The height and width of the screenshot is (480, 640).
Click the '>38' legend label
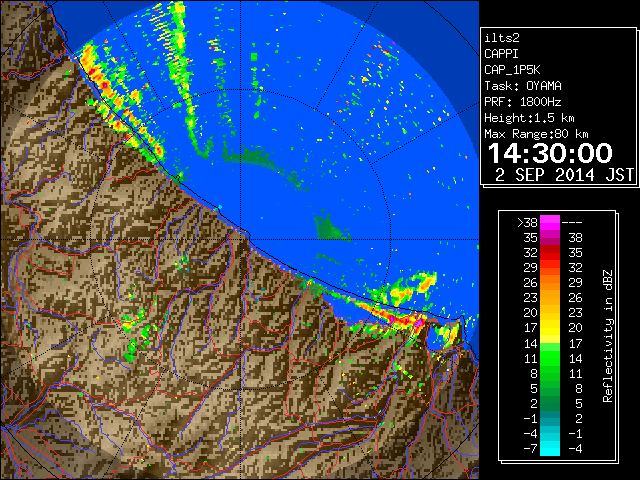[x=527, y=223]
